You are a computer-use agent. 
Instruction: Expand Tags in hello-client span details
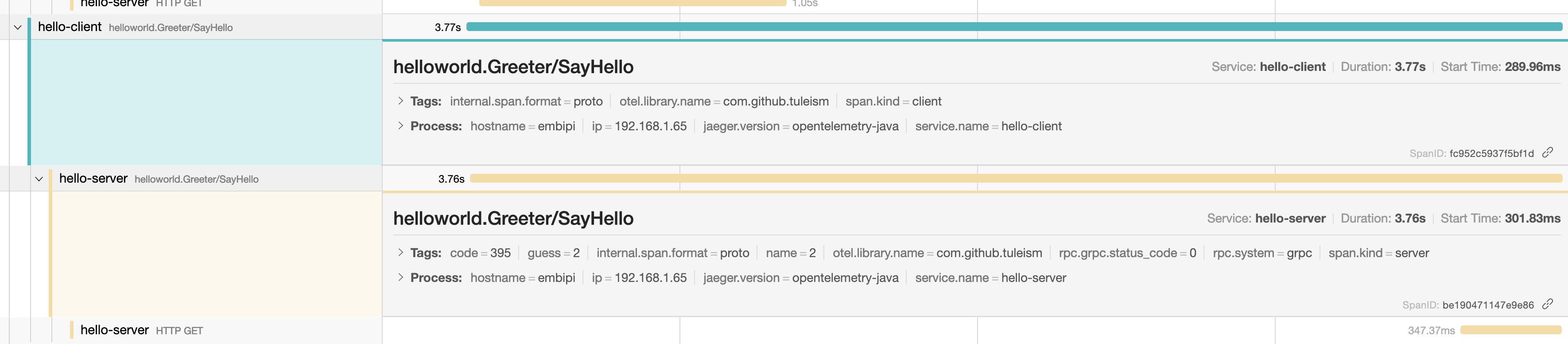tap(400, 101)
